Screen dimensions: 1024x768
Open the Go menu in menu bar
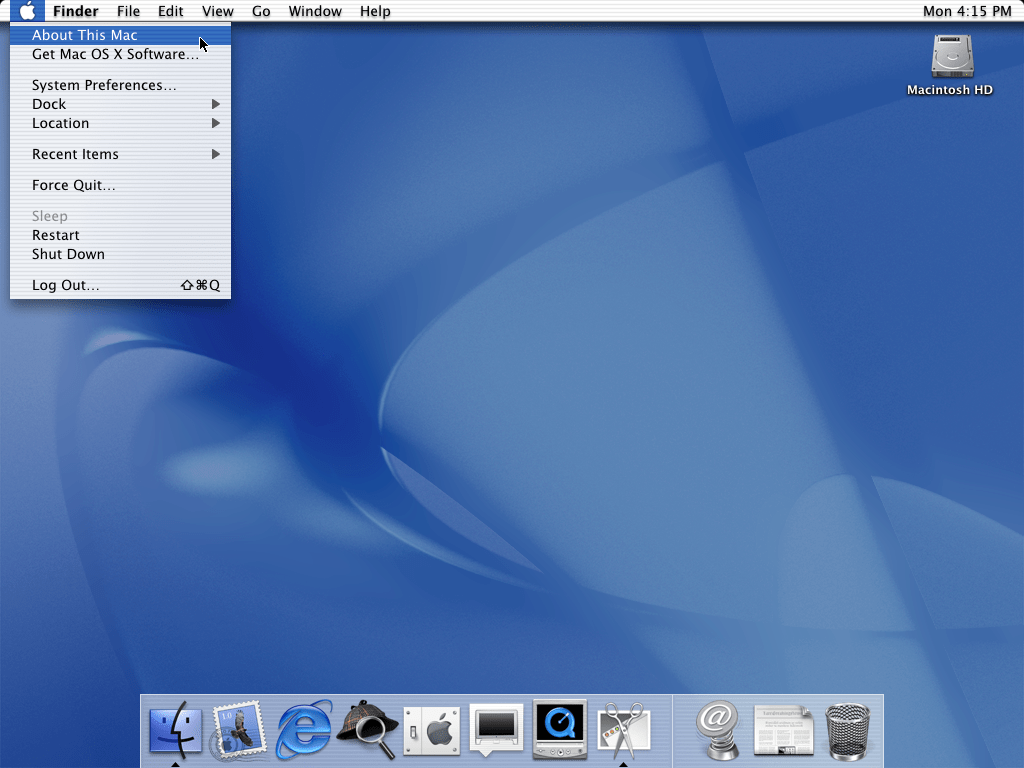click(x=261, y=11)
